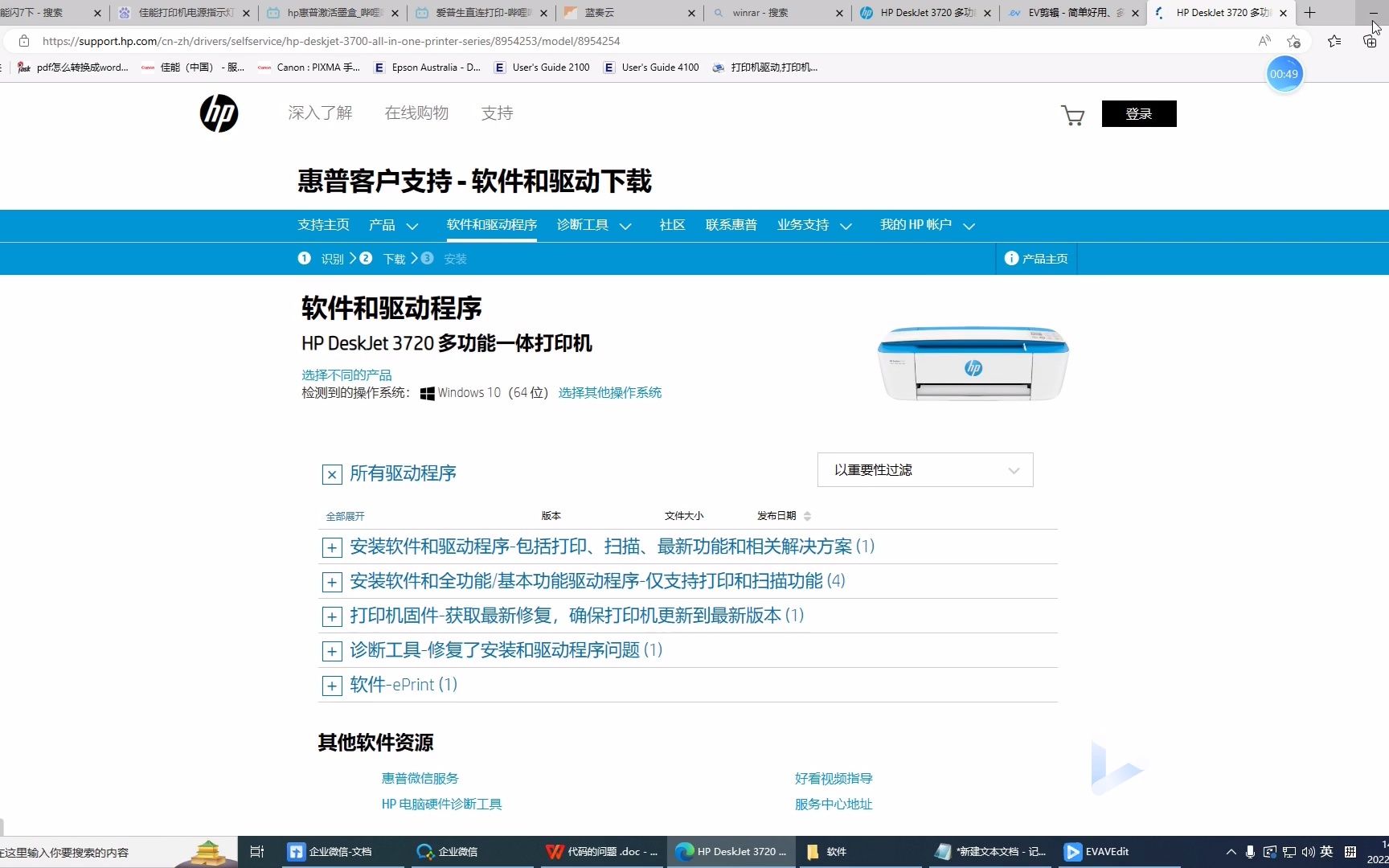Open 在线购物 top menu
The width and height of the screenshot is (1389, 868).
tap(416, 113)
